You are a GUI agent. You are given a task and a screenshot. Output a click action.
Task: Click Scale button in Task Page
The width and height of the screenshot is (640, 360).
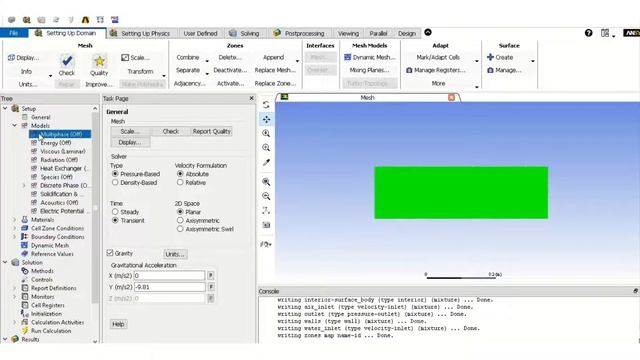click(x=130, y=131)
